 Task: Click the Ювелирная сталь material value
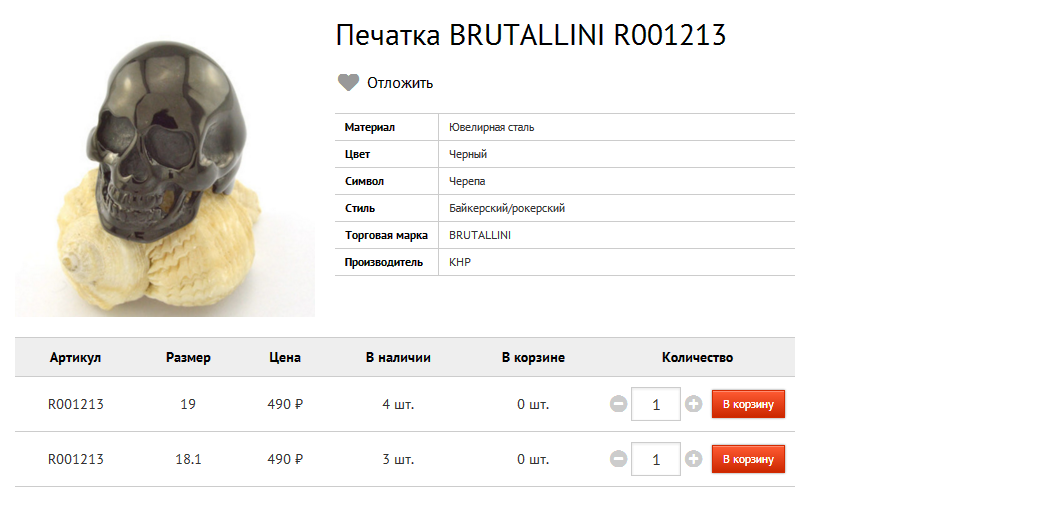tap(492, 128)
